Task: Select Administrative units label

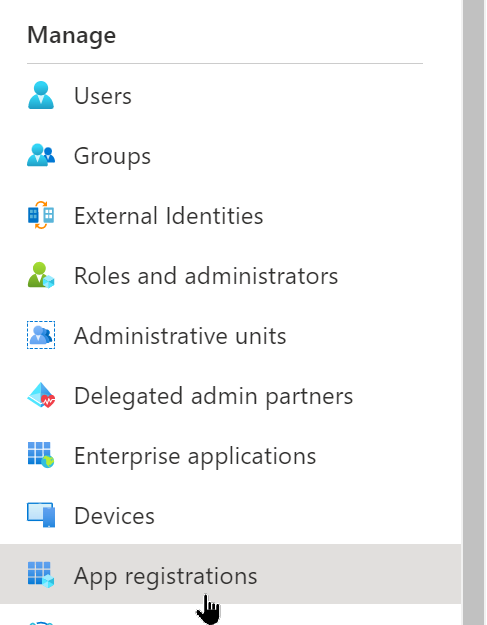Action: click(x=180, y=336)
